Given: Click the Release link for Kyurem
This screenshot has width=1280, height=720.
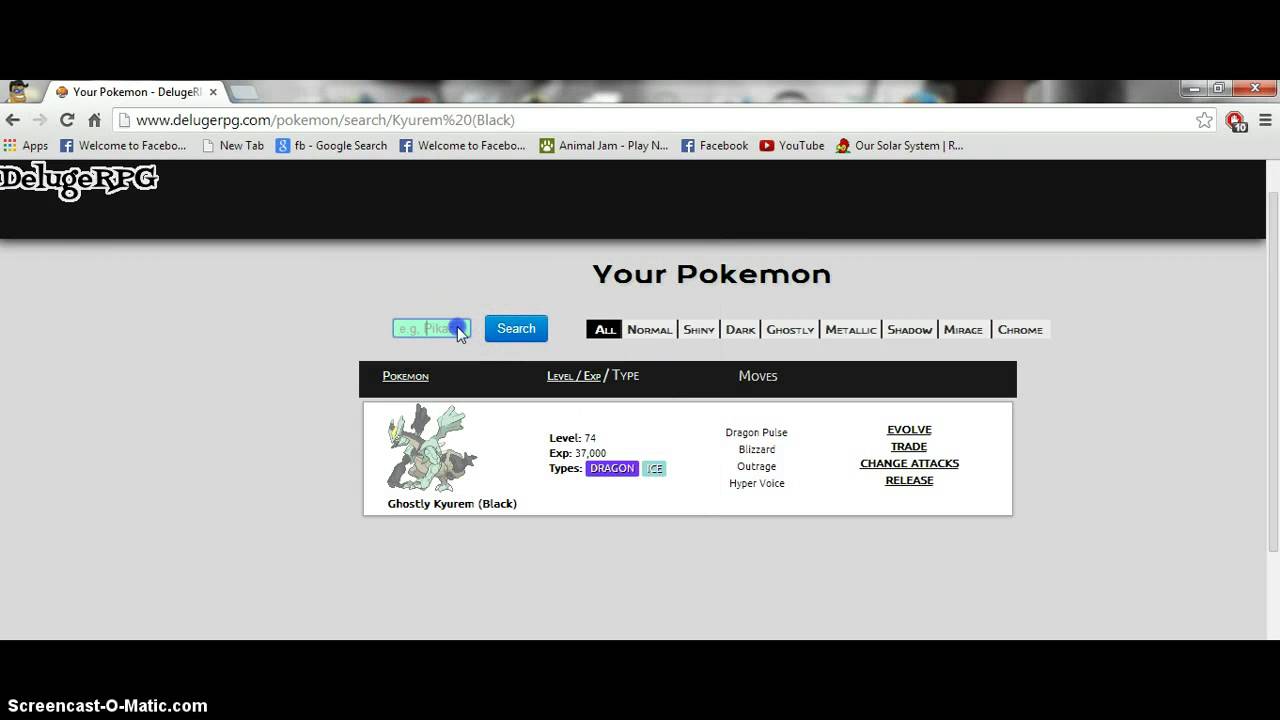Looking at the screenshot, I should (x=909, y=481).
